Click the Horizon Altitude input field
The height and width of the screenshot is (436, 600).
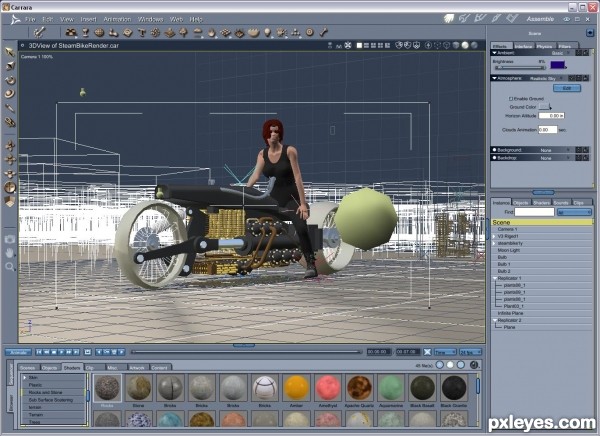click(551, 115)
